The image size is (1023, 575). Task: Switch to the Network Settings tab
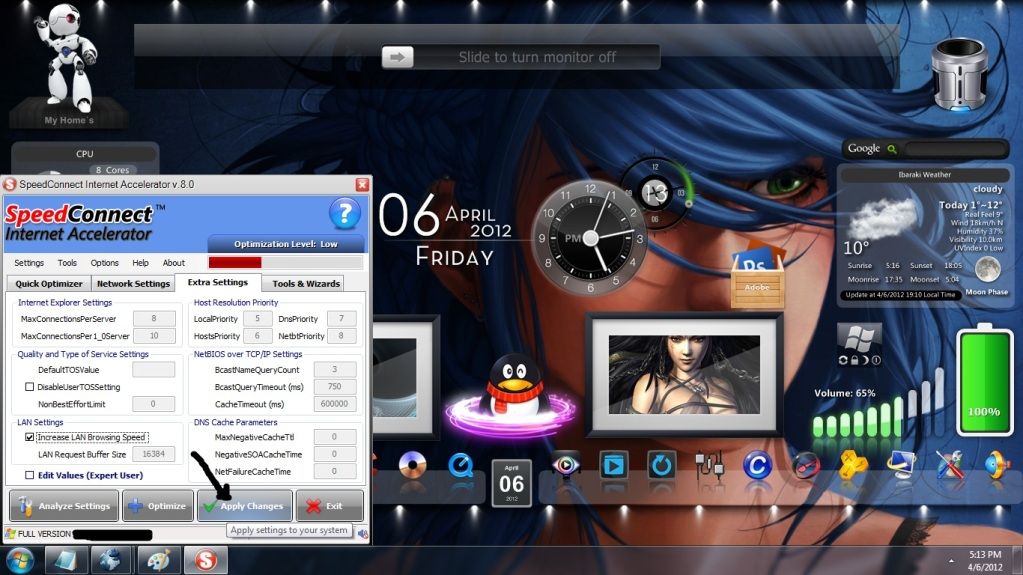click(x=133, y=283)
